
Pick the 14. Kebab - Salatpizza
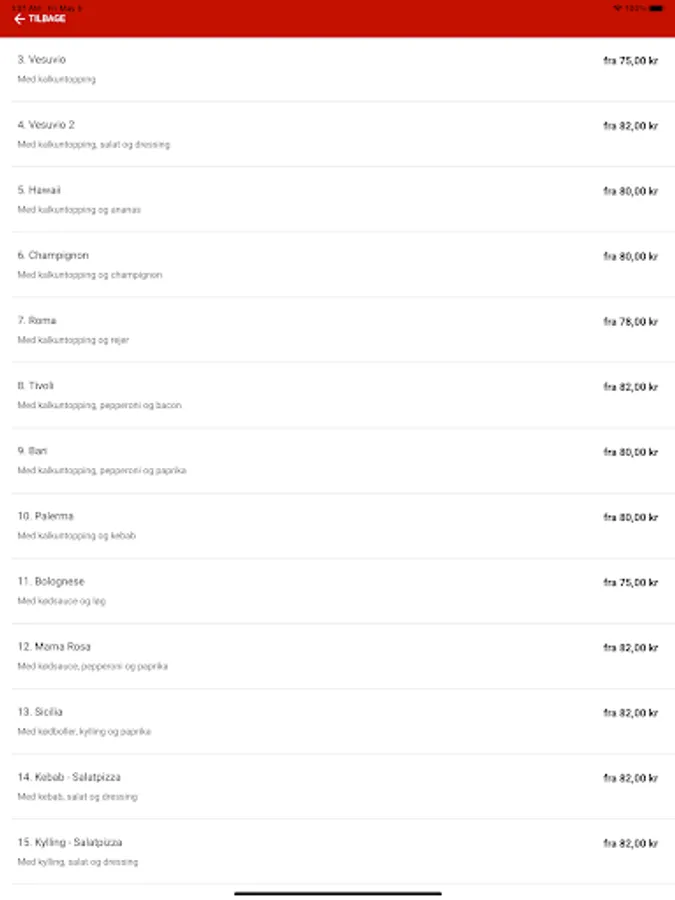pyautogui.click(x=337, y=786)
